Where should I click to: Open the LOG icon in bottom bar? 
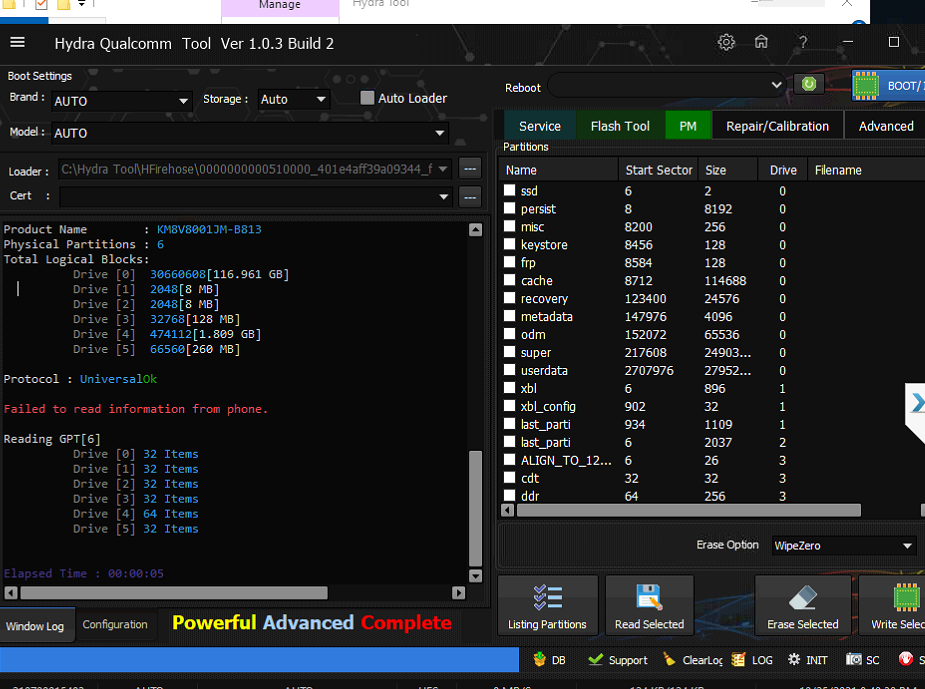click(x=738, y=660)
